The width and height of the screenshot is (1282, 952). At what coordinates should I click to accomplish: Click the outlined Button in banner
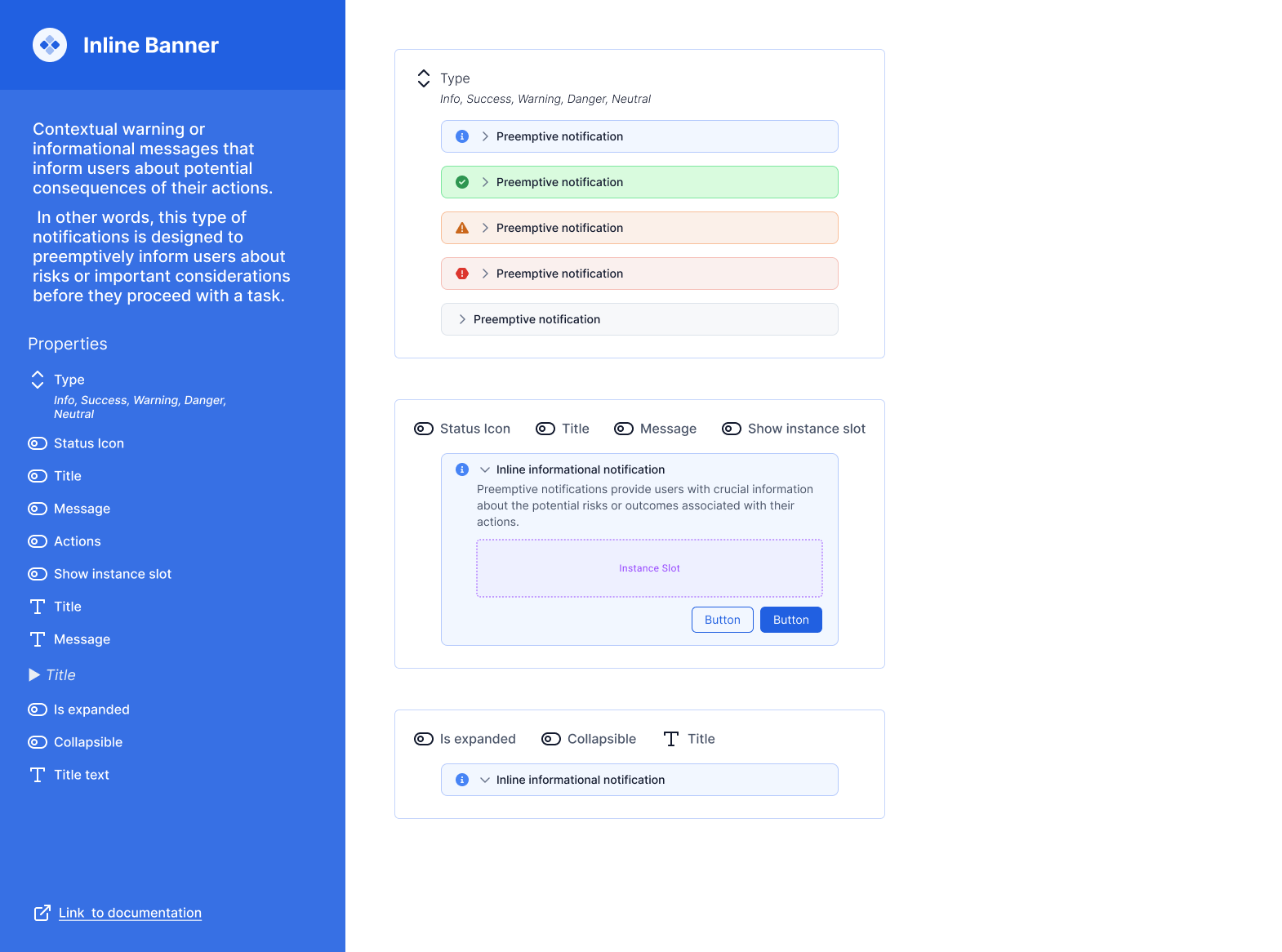[723, 620]
